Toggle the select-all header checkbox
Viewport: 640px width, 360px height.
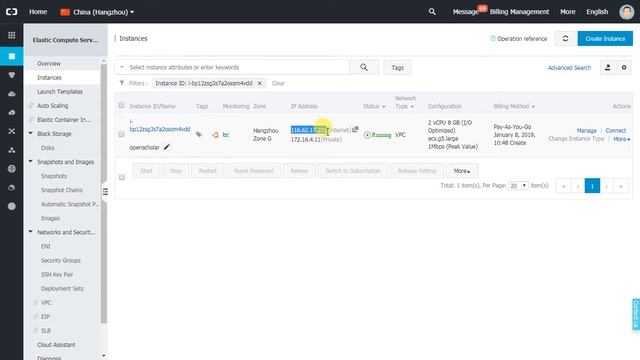coord(121,105)
